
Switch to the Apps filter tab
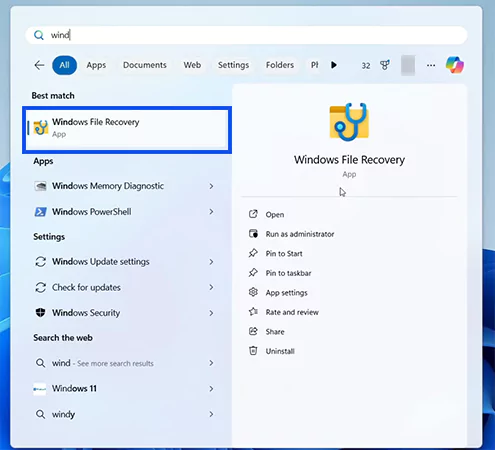(x=96, y=65)
